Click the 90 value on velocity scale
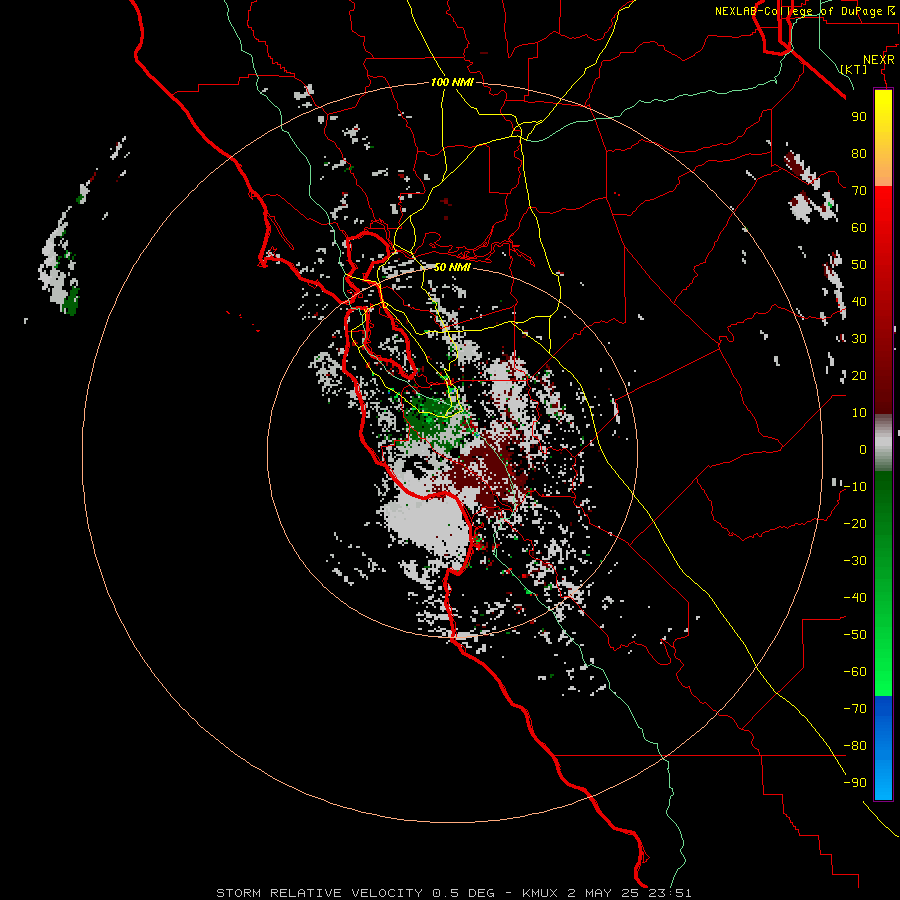This screenshot has height=900, width=900. click(859, 117)
